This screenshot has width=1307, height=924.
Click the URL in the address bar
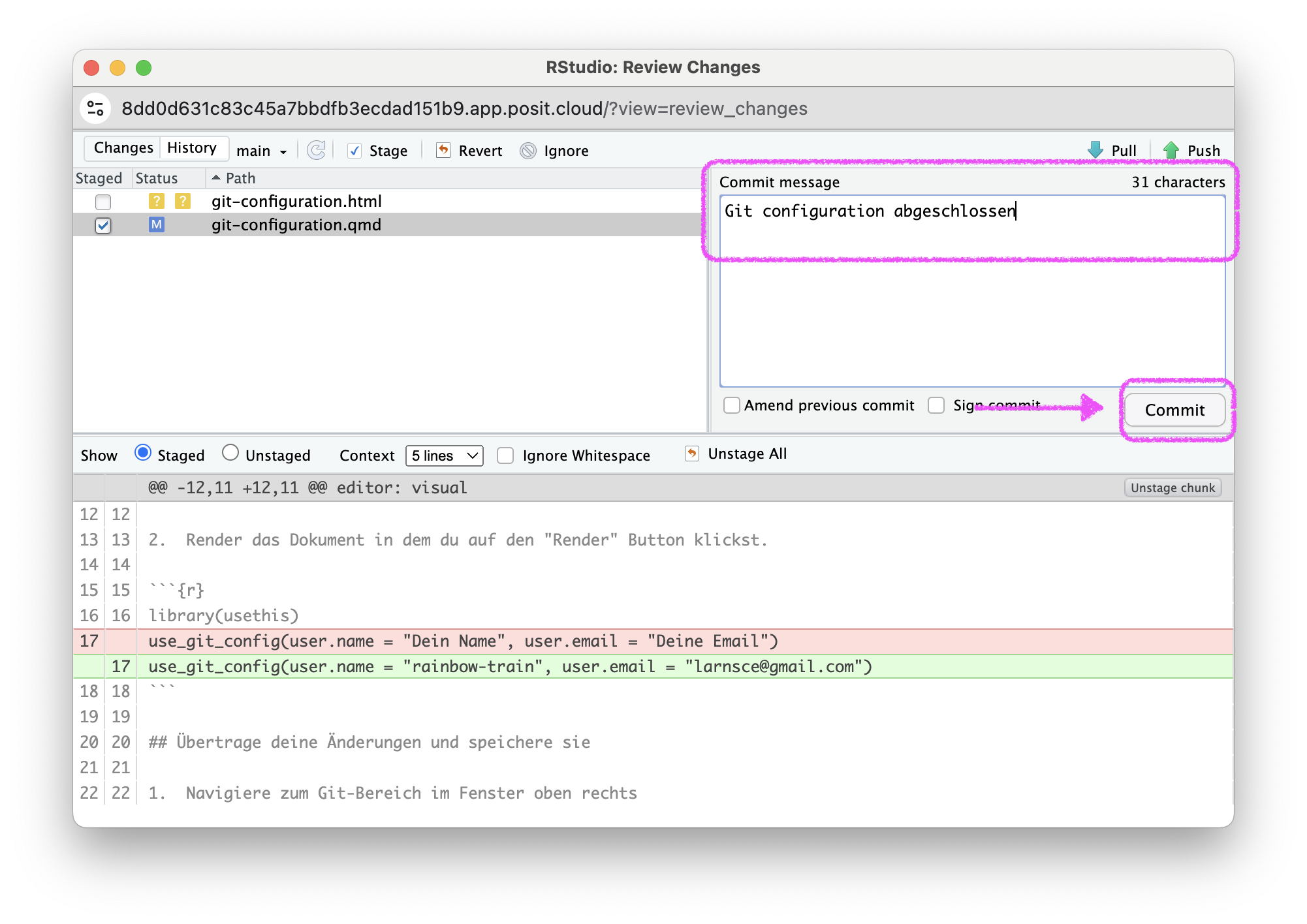click(464, 108)
